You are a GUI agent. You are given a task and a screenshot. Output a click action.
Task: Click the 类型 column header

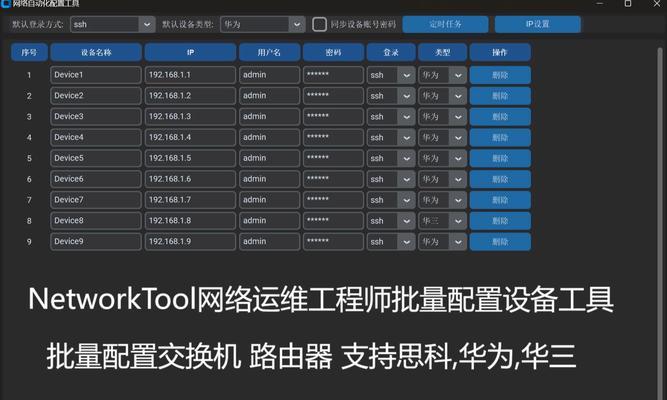pos(442,52)
